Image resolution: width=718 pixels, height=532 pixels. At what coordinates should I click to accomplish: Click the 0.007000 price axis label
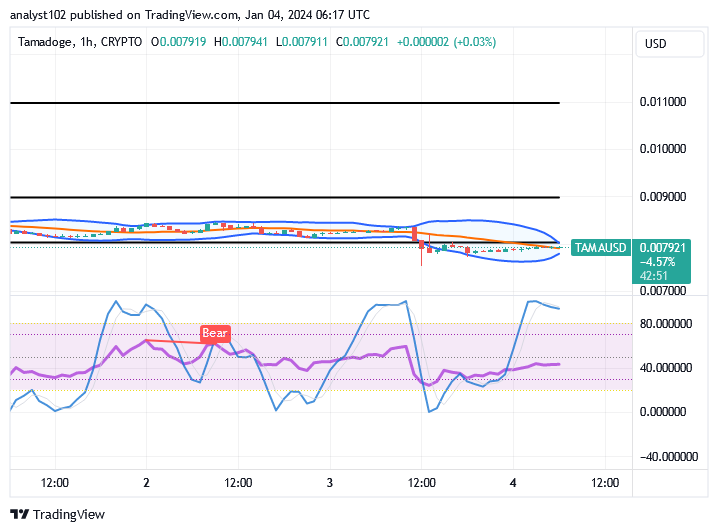click(x=663, y=291)
